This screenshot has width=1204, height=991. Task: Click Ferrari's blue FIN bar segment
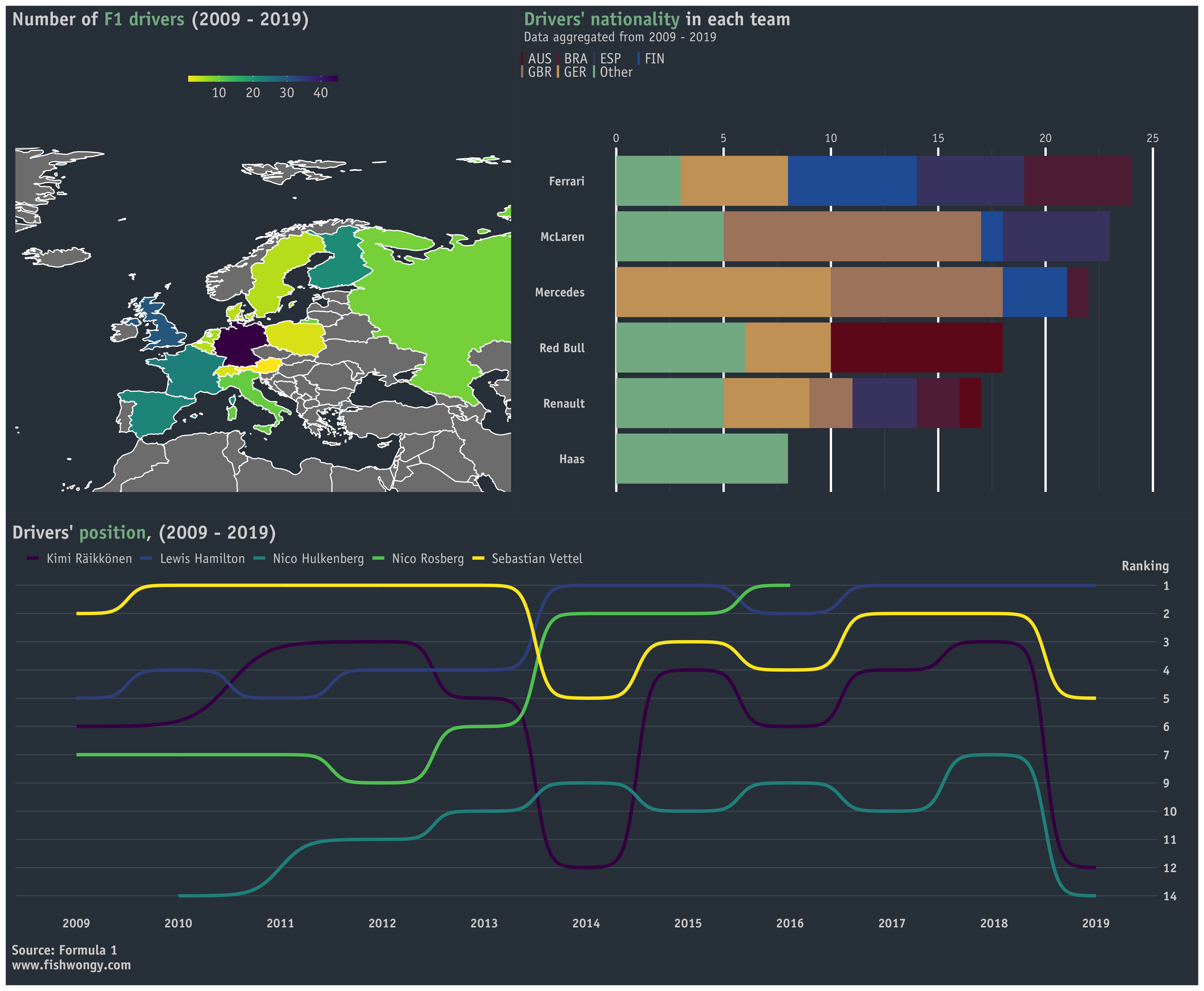click(x=852, y=181)
